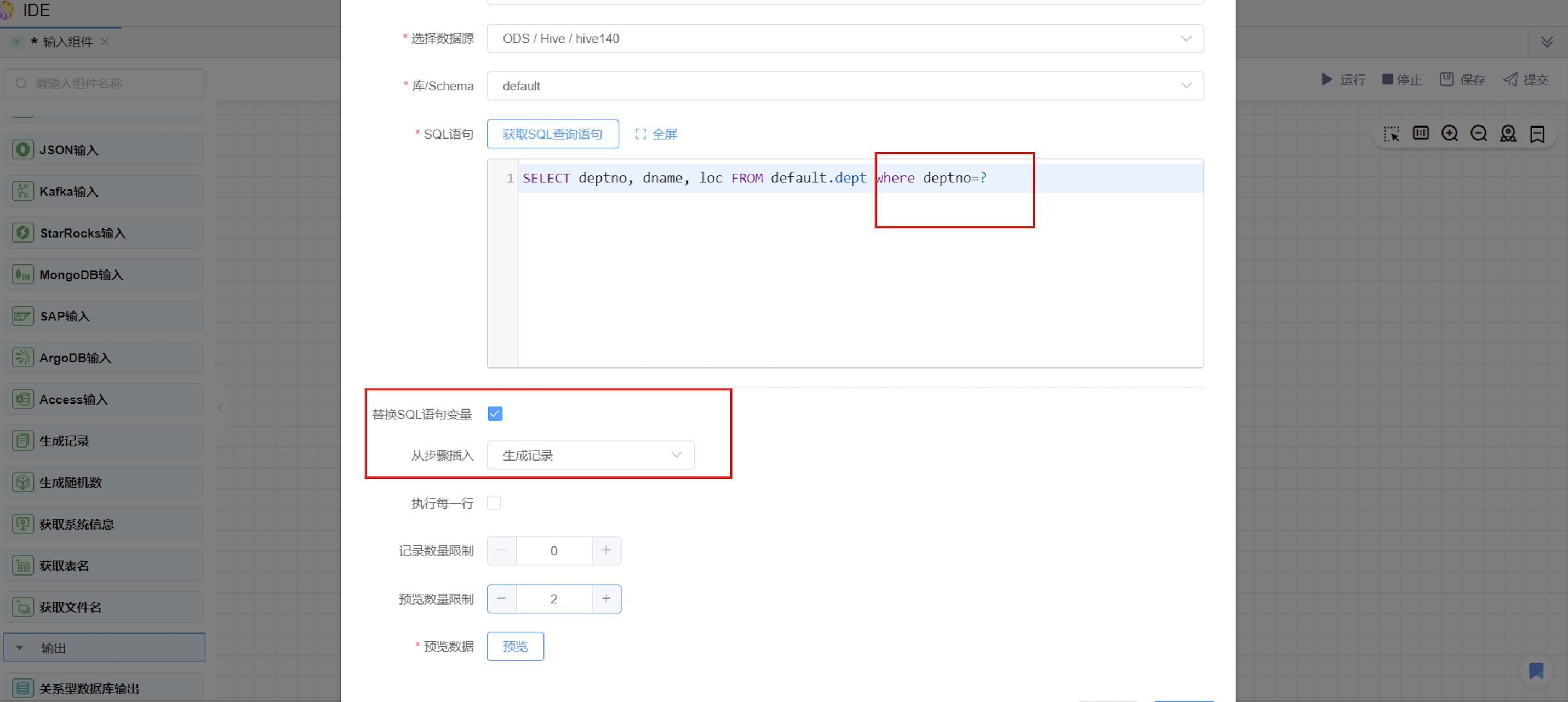Image resolution: width=1568 pixels, height=702 pixels.
Task: Select the Kafka输入 component icon
Action: [x=23, y=192]
